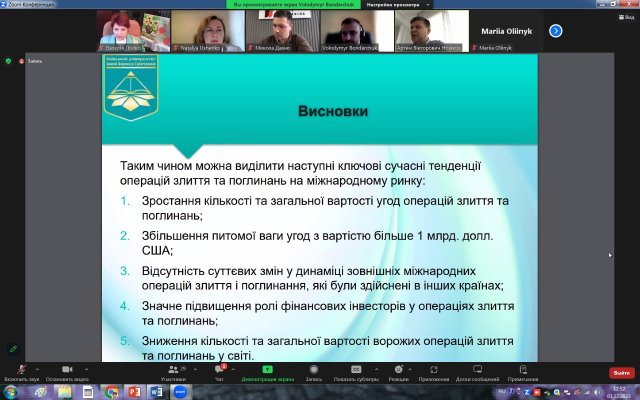Show next participants with the blue arrow

[556, 30]
